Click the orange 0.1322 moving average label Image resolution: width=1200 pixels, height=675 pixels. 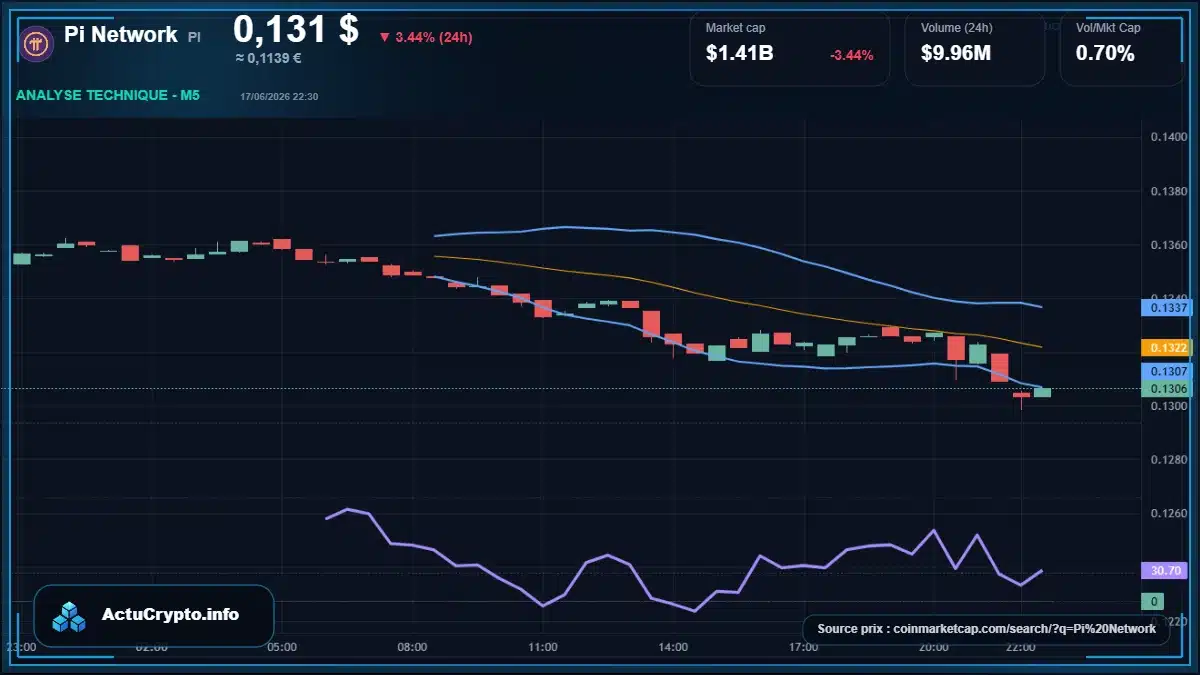click(1168, 348)
